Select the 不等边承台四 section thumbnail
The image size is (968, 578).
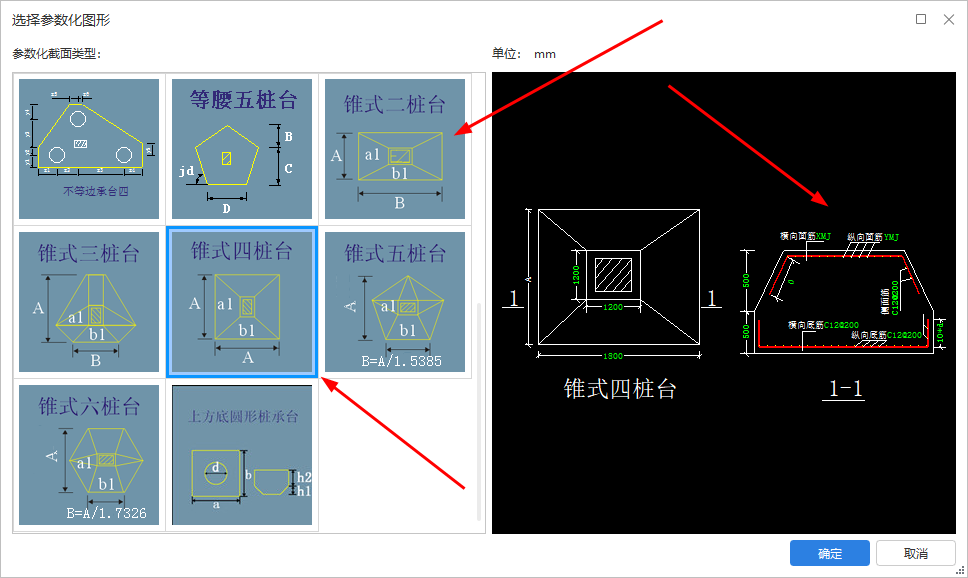pyautogui.click(x=89, y=149)
